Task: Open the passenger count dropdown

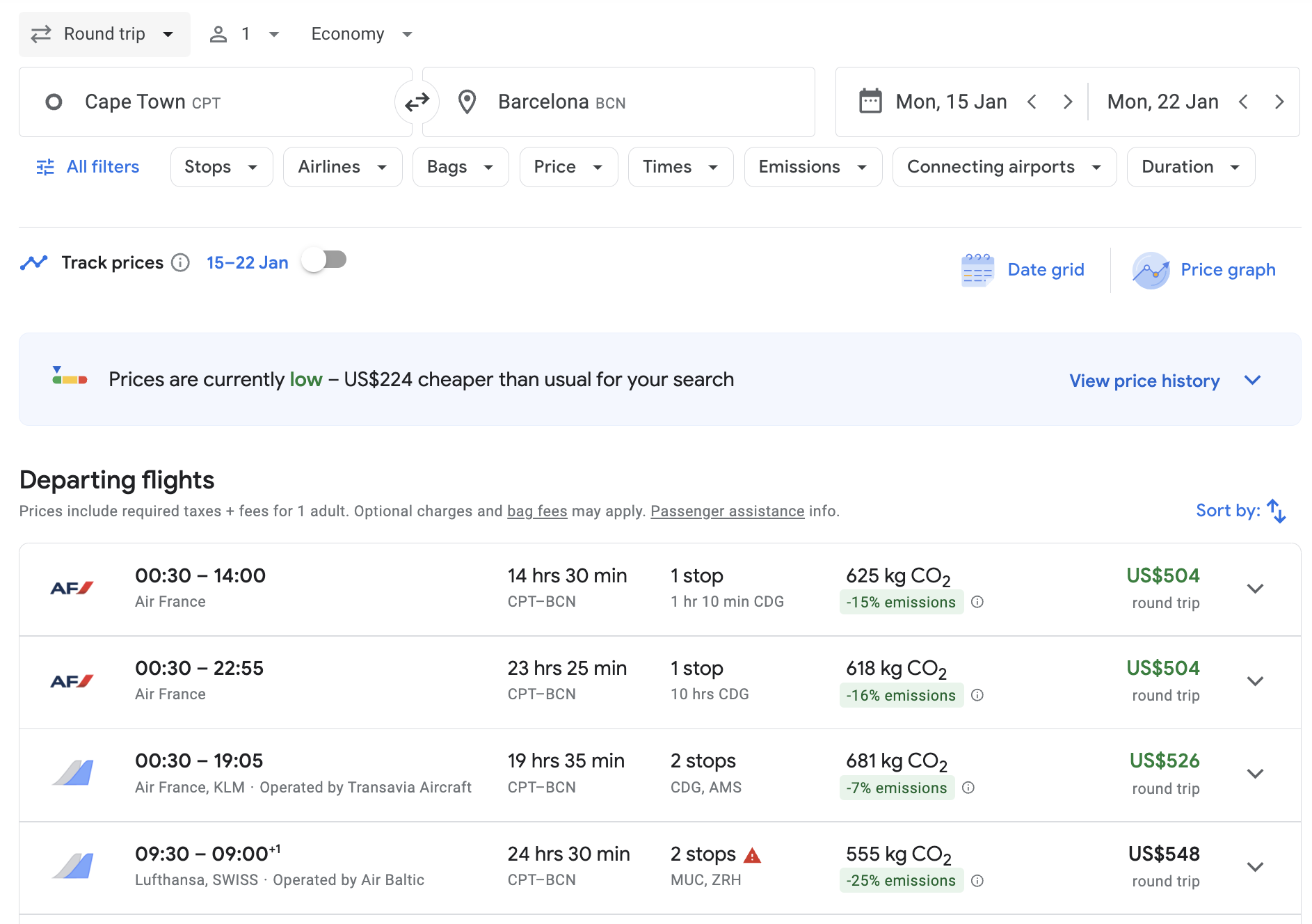Action: 245,34
